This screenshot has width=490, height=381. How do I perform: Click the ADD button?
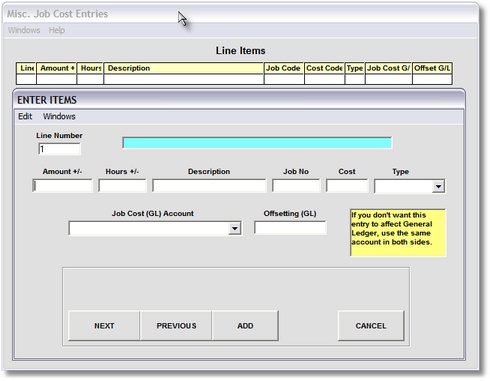tap(245, 326)
